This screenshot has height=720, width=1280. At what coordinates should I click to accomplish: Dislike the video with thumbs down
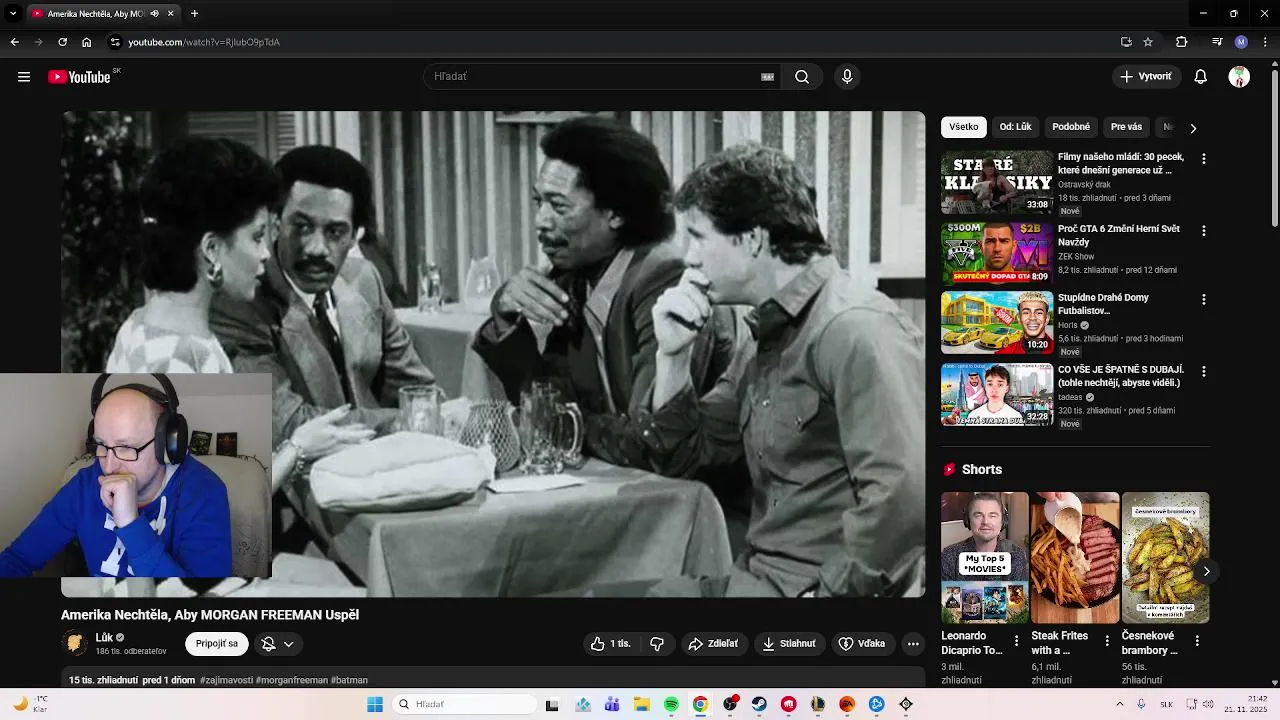pyautogui.click(x=657, y=644)
